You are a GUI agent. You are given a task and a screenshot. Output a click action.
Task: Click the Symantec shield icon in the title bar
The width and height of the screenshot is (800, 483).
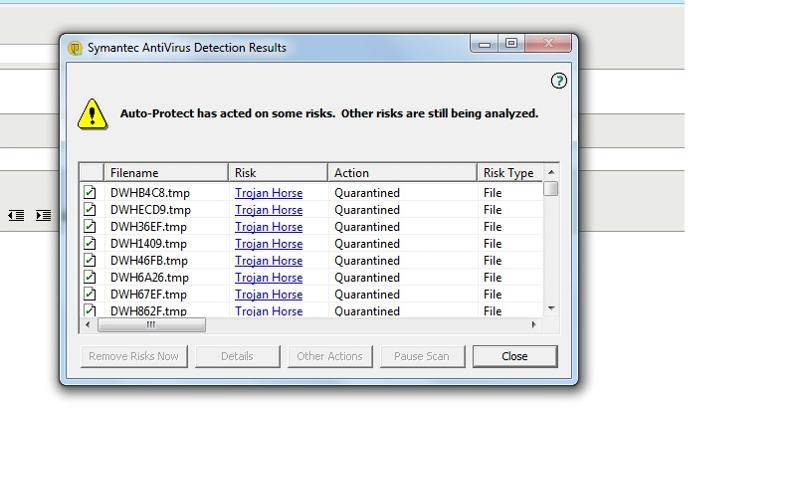pyautogui.click(x=76, y=48)
